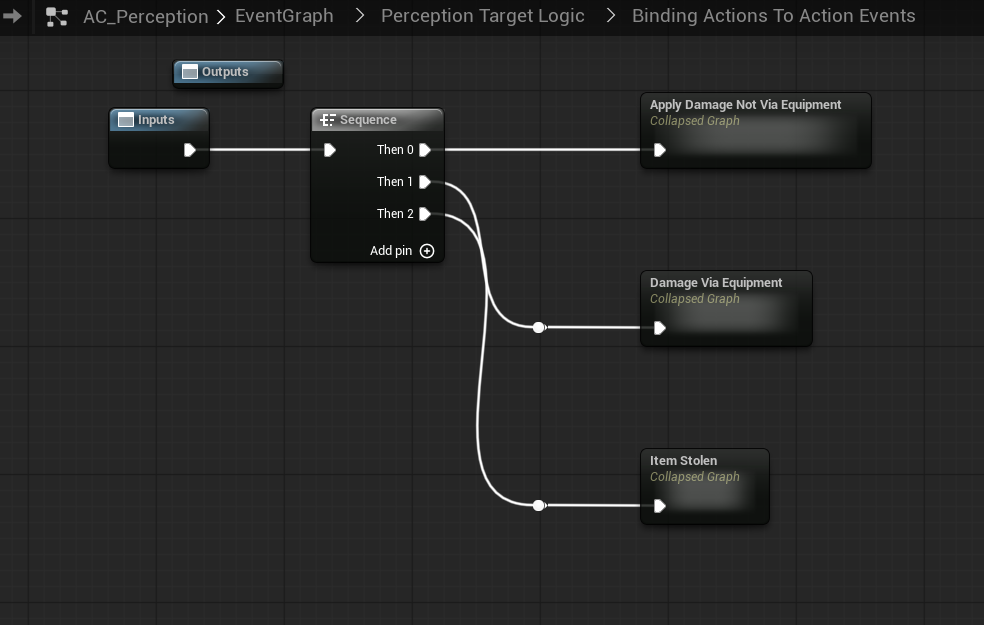Viewport: 984px width, 625px height.
Task: Click the reroute node to Item Stolen
Action: [539, 505]
